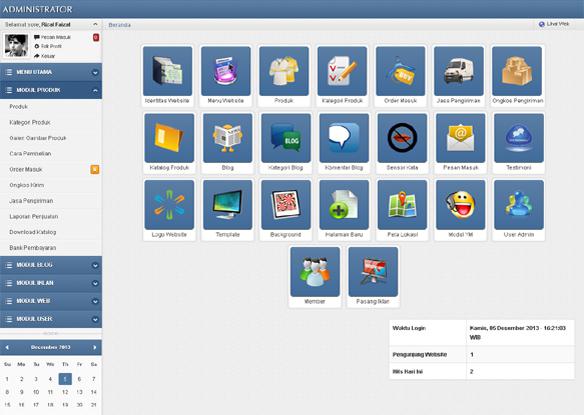Screen dimensions: 584x415
Task: Open the Kategori Produk checklist icon
Action: tap(342, 71)
